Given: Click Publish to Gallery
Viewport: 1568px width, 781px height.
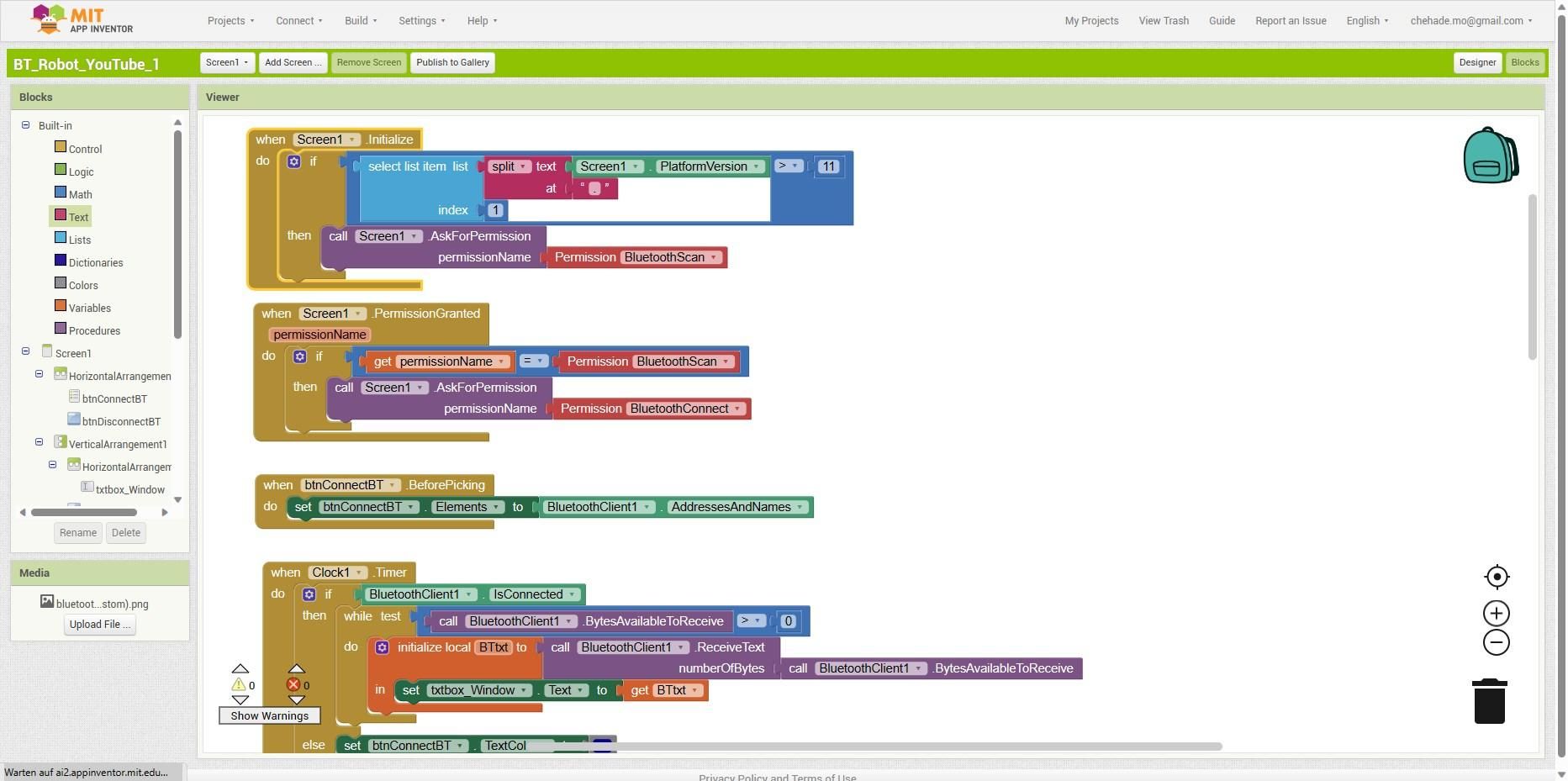Looking at the screenshot, I should point(452,62).
